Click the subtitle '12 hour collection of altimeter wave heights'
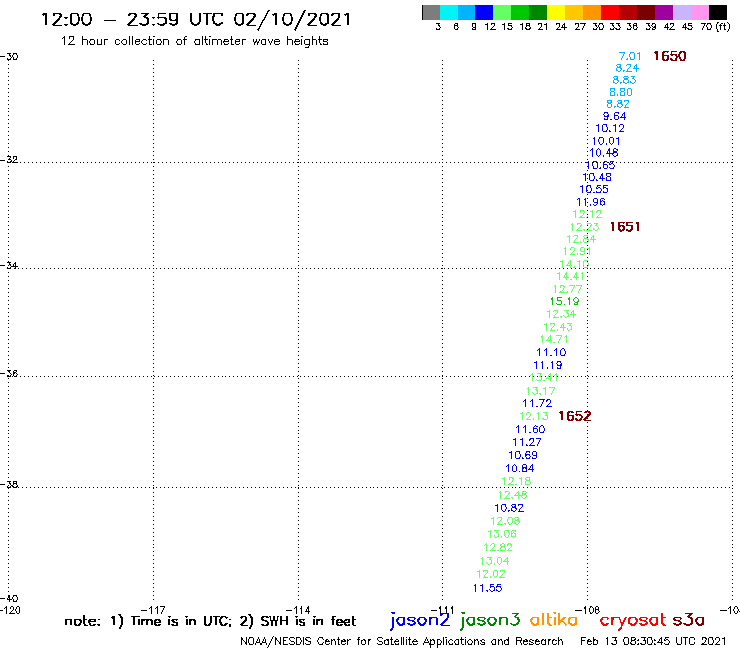Viewport: 740px width, 650px height. click(x=194, y=41)
